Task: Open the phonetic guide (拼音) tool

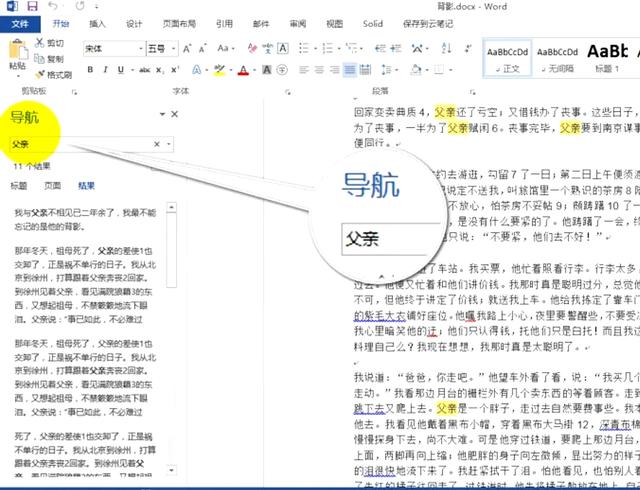Action: coord(267,49)
